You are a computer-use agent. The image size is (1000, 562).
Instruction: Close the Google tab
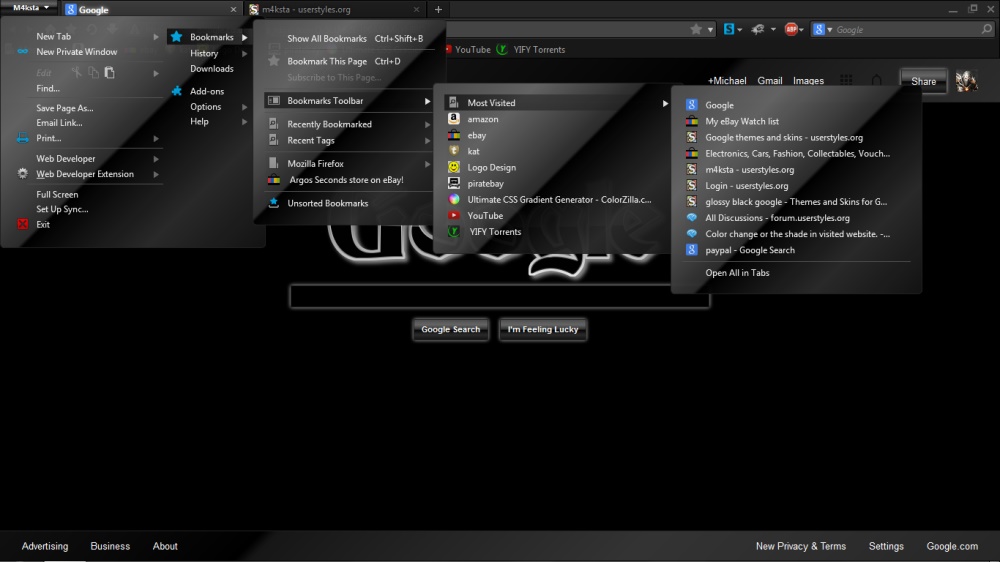coord(233,10)
